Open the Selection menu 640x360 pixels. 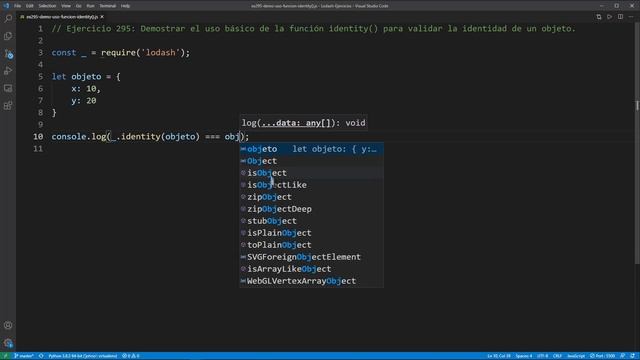[x=47, y=6]
